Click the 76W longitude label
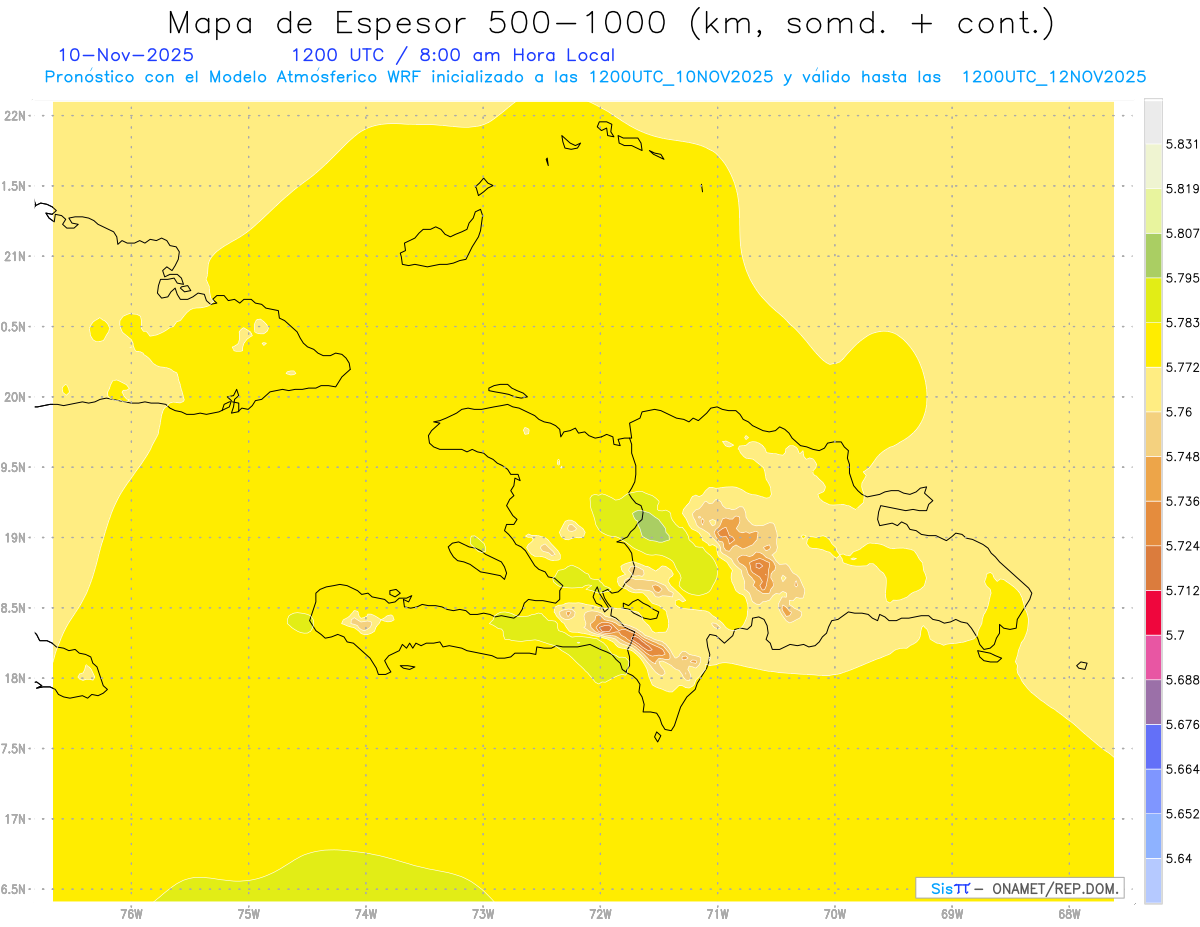The width and height of the screenshot is (1200, 927). click(x=131, y=914)
